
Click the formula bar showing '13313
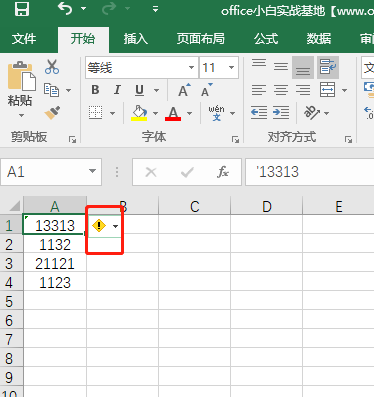point(310,172)
